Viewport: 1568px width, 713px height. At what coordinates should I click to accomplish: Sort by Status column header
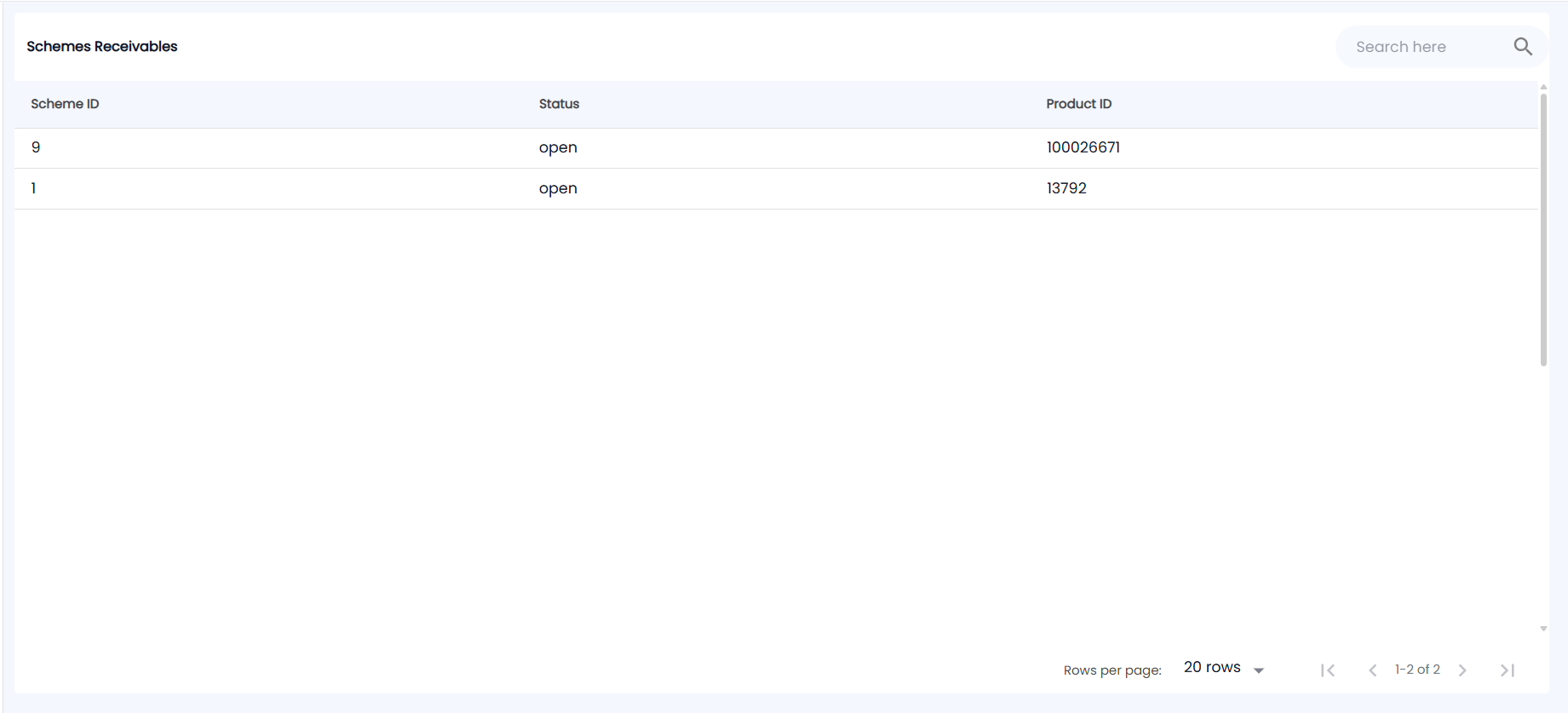tap(559, 104)
